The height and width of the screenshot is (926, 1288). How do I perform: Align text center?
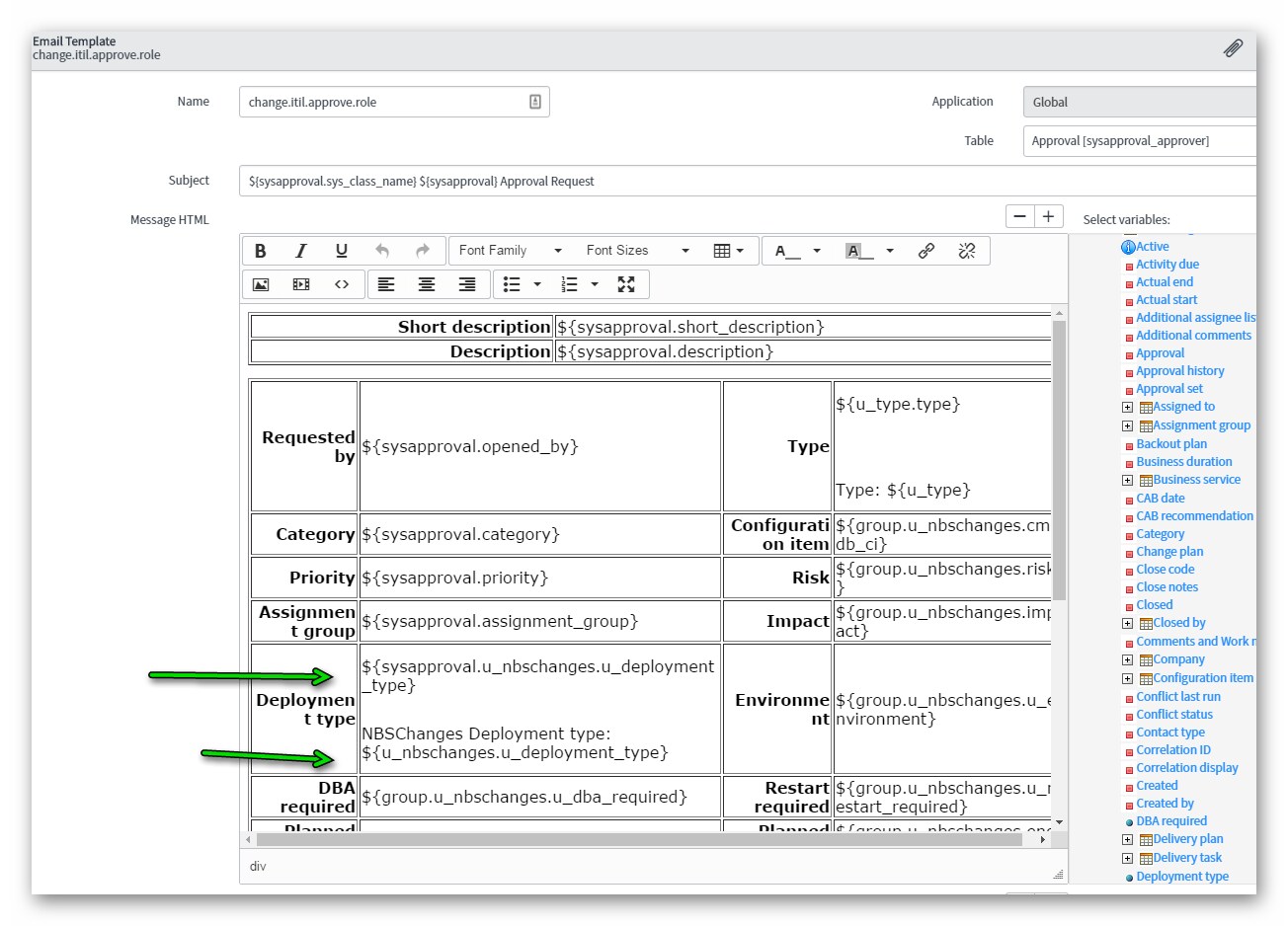427,284
